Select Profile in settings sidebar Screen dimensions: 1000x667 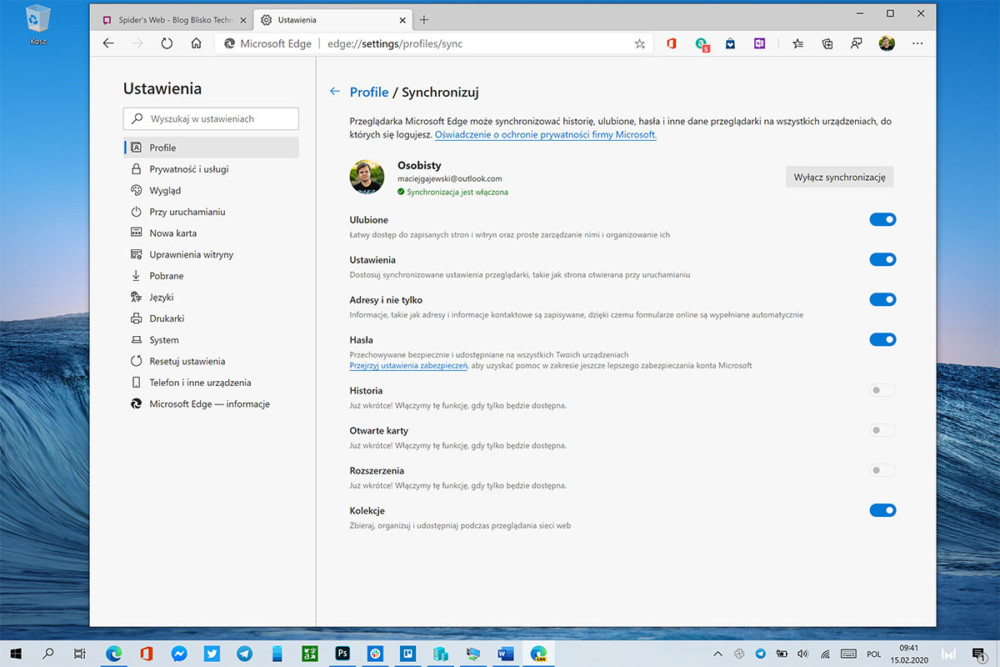(211, 147)
